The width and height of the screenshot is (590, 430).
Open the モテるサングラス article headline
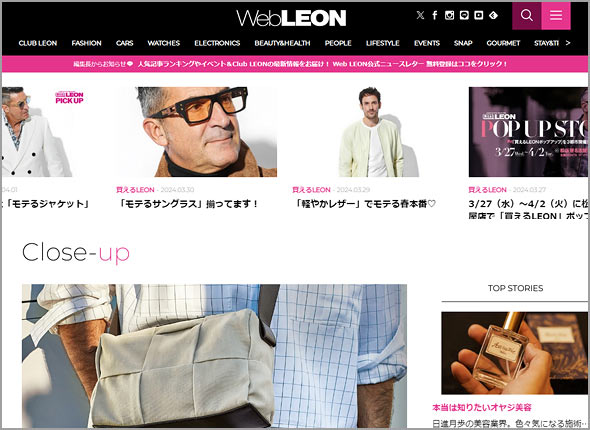[188, 204]
